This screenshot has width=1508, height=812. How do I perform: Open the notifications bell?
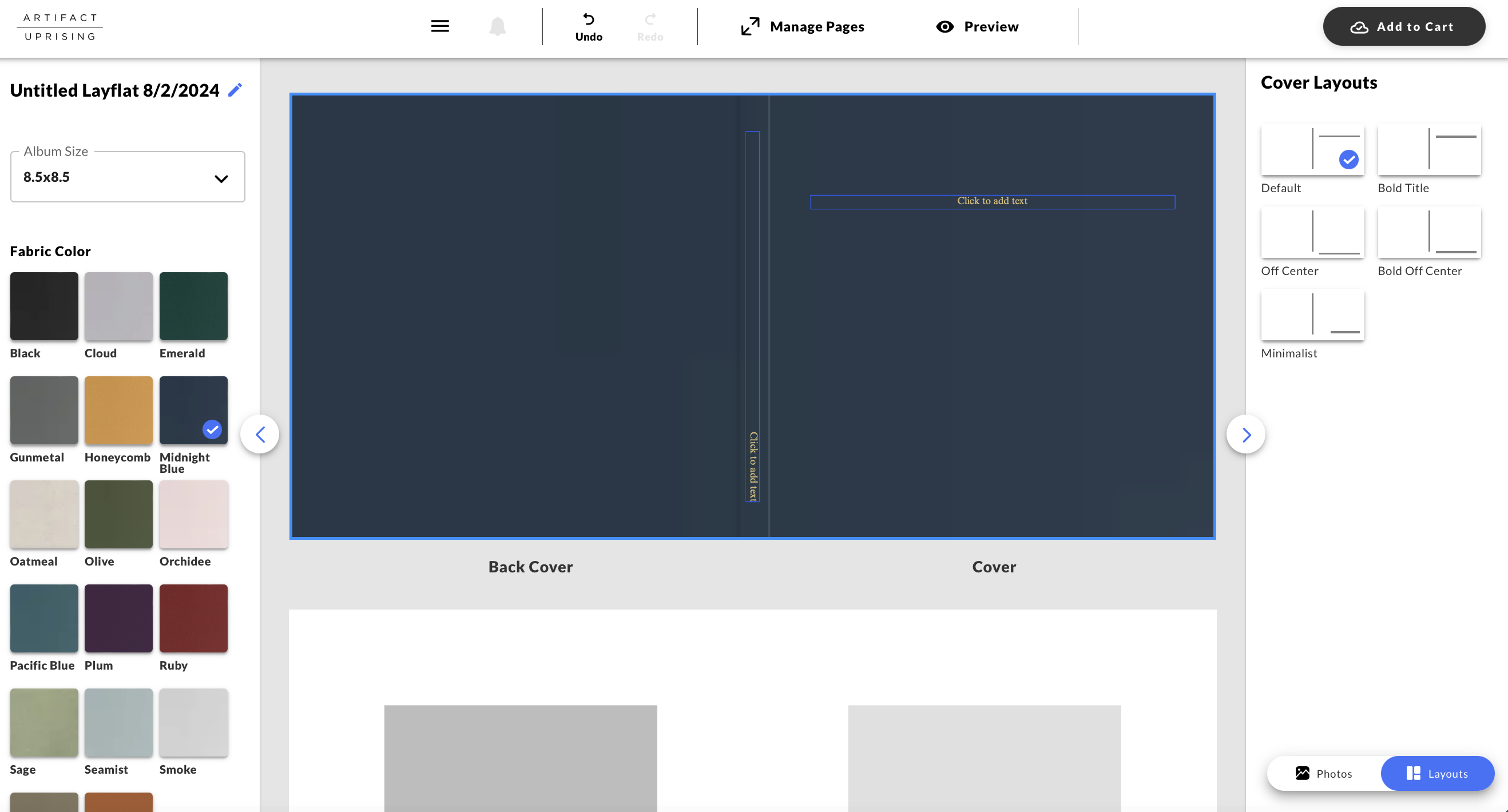497,26
